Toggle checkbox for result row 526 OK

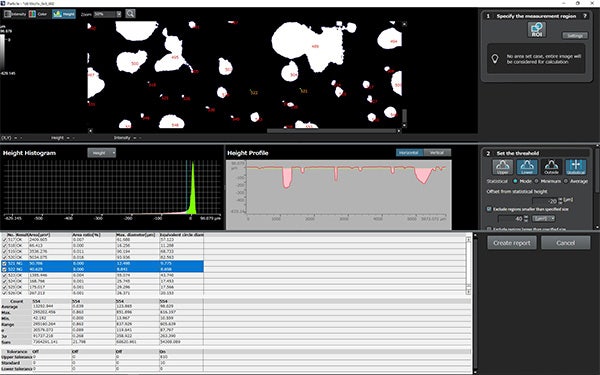click(5, 293)
